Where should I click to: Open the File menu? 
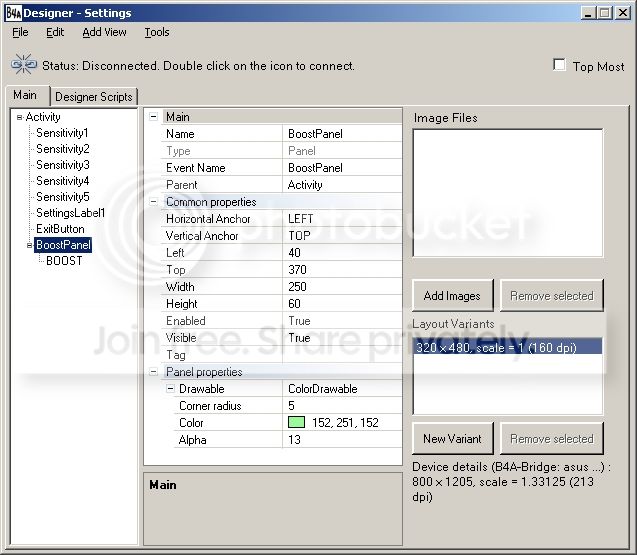[20, 32]
